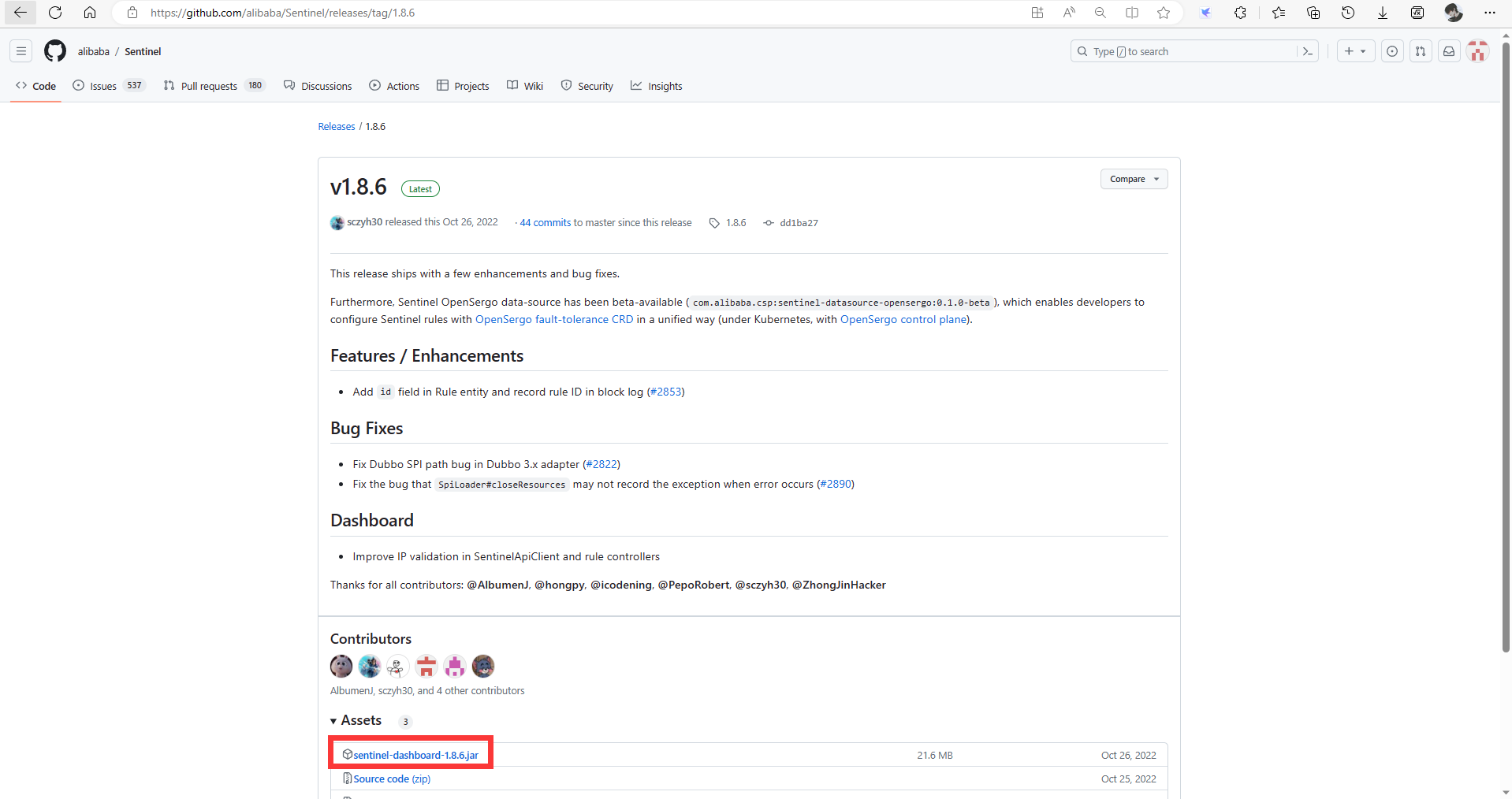Viewport: 1512px width, 799px height.
Task: Open sczyh30 author profile link
Action: [364, 222]
